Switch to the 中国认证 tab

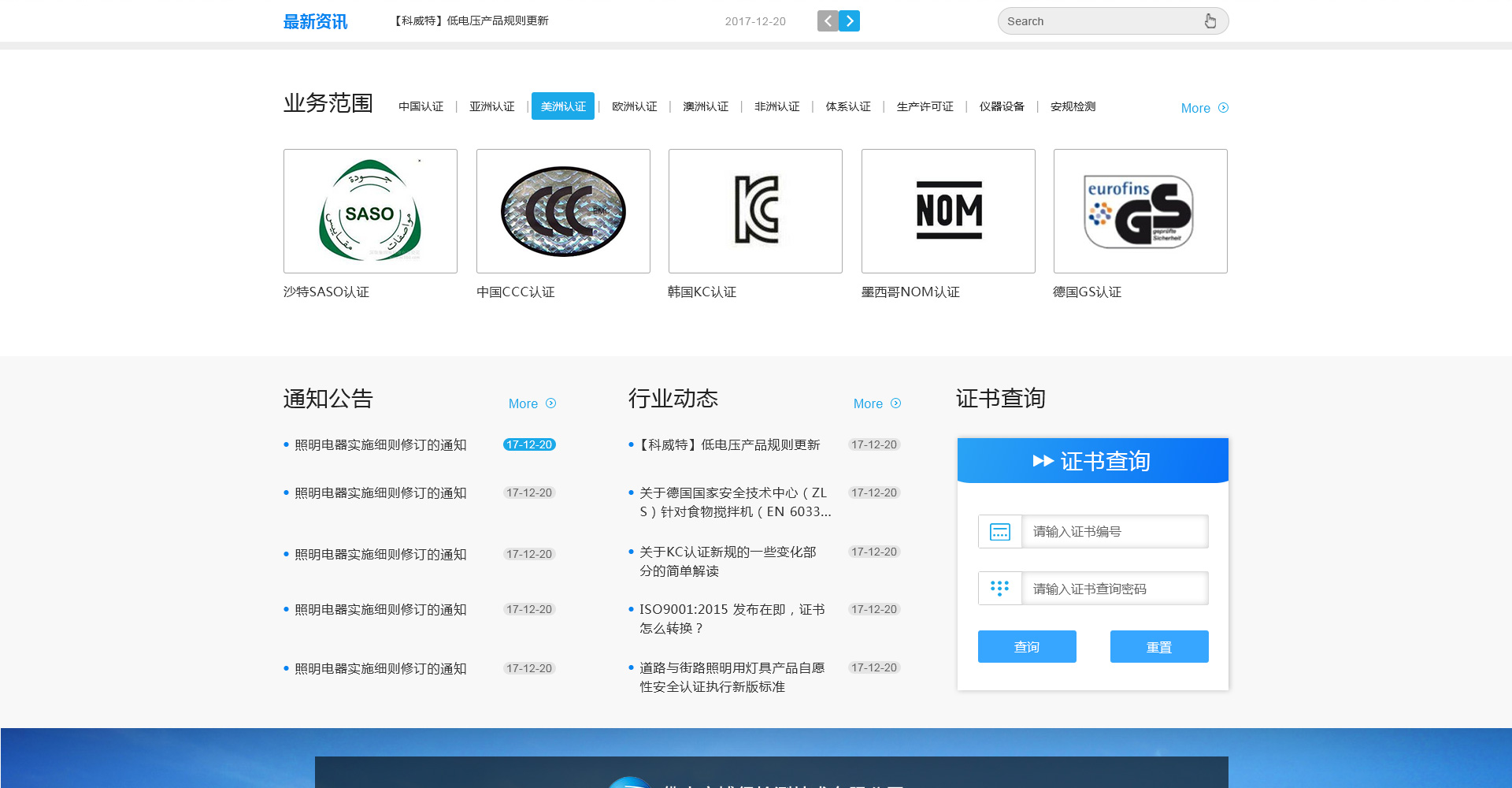tap(421, 106)
